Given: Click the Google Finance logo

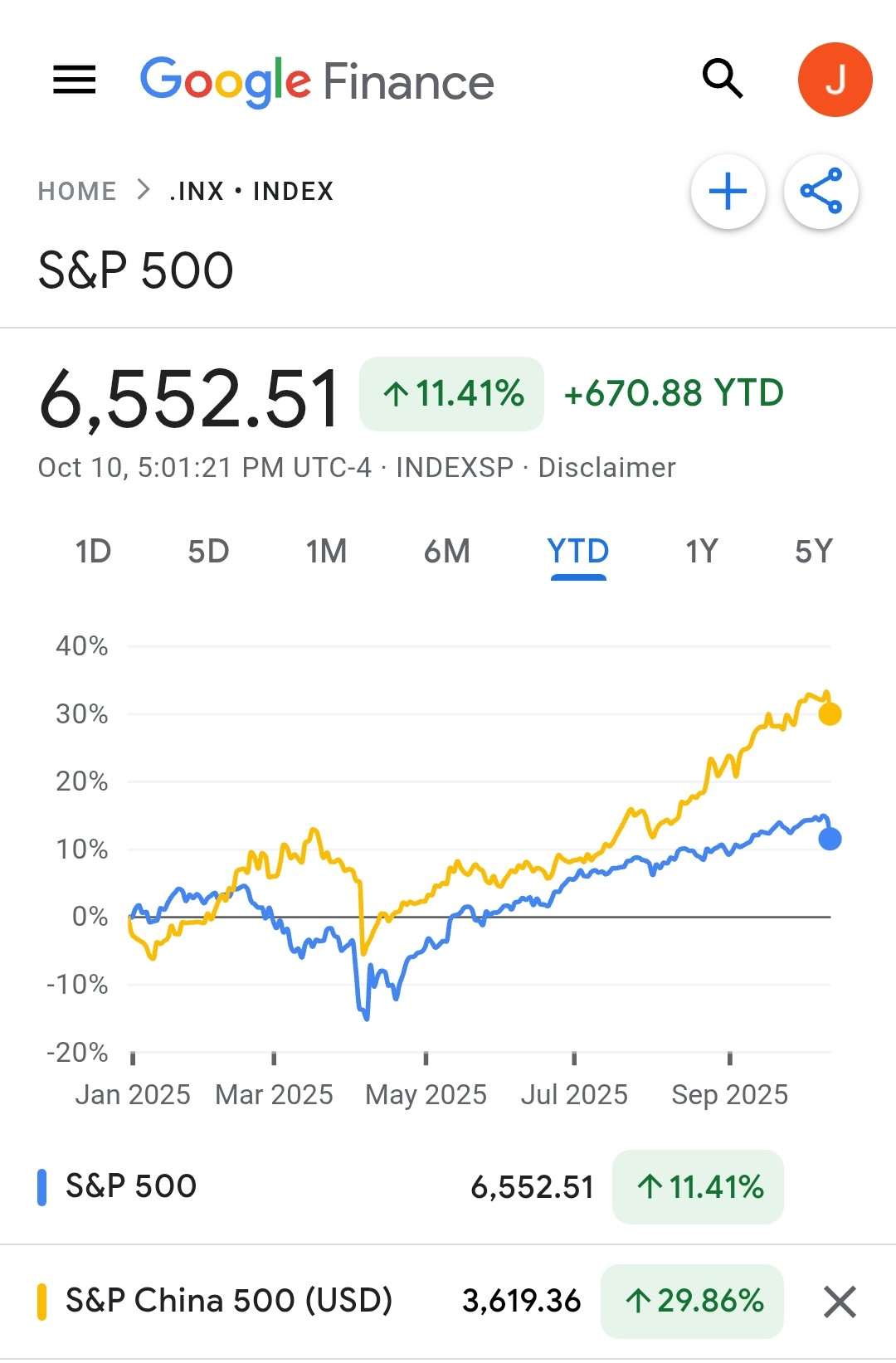Looking at the screenshot, I should point(317,81).
